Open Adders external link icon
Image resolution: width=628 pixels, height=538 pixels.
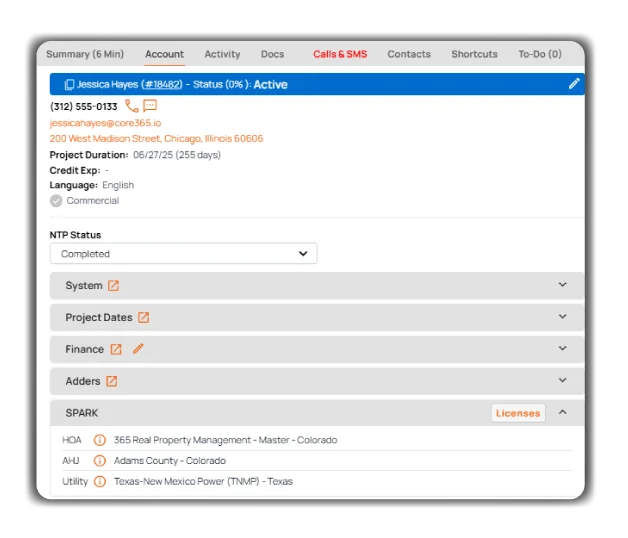112,381
